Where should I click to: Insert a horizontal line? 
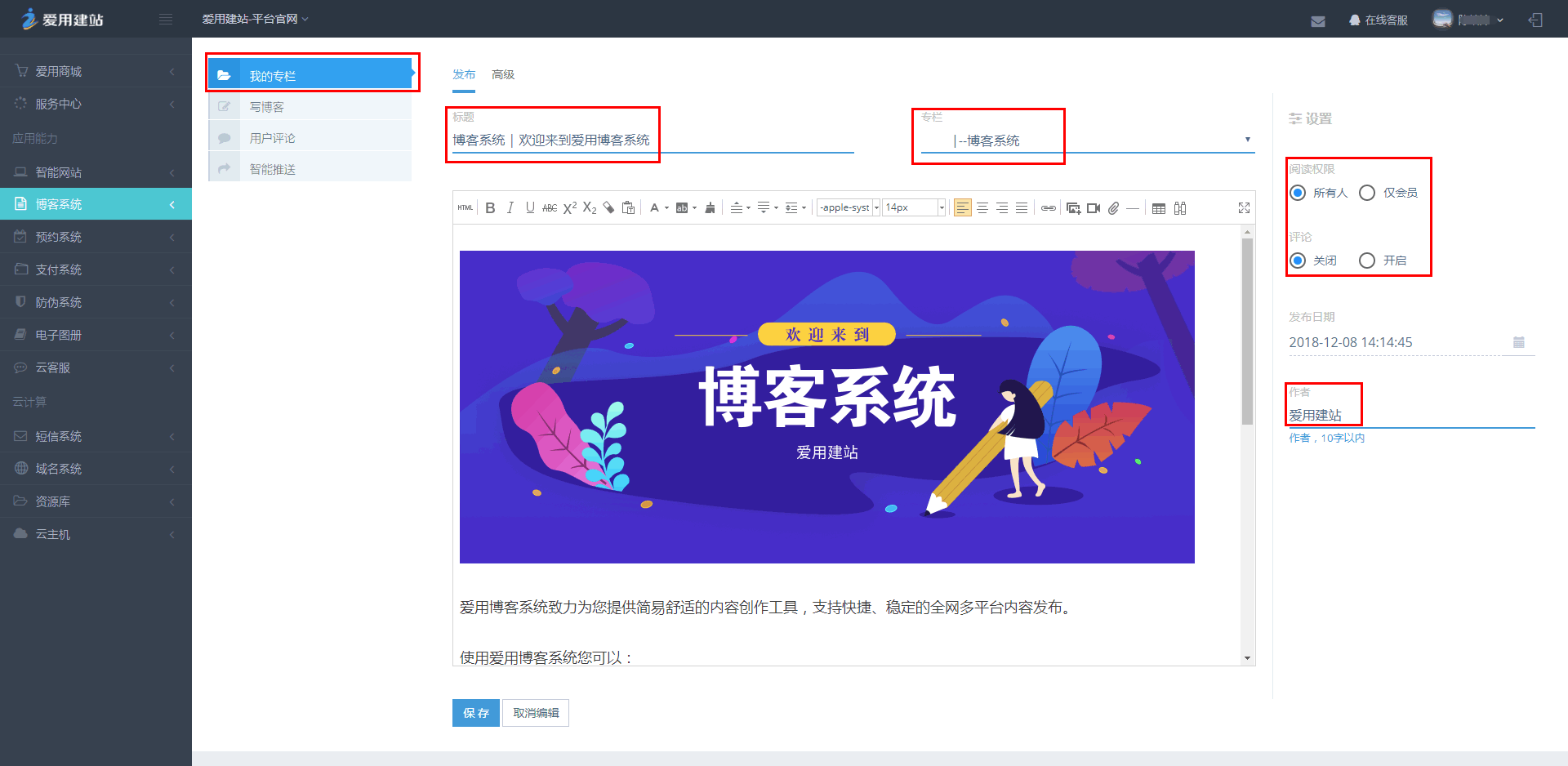pyautogui.click(x=1133, y=208)
